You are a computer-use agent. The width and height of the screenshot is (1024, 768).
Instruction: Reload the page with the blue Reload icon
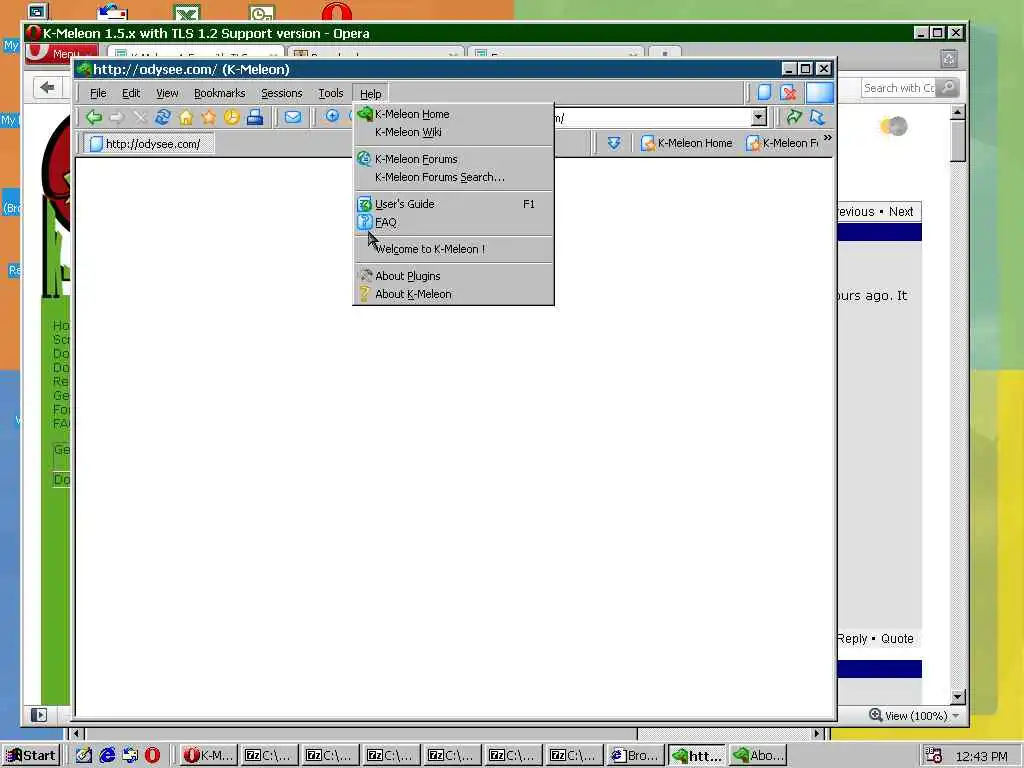[163, 118]
